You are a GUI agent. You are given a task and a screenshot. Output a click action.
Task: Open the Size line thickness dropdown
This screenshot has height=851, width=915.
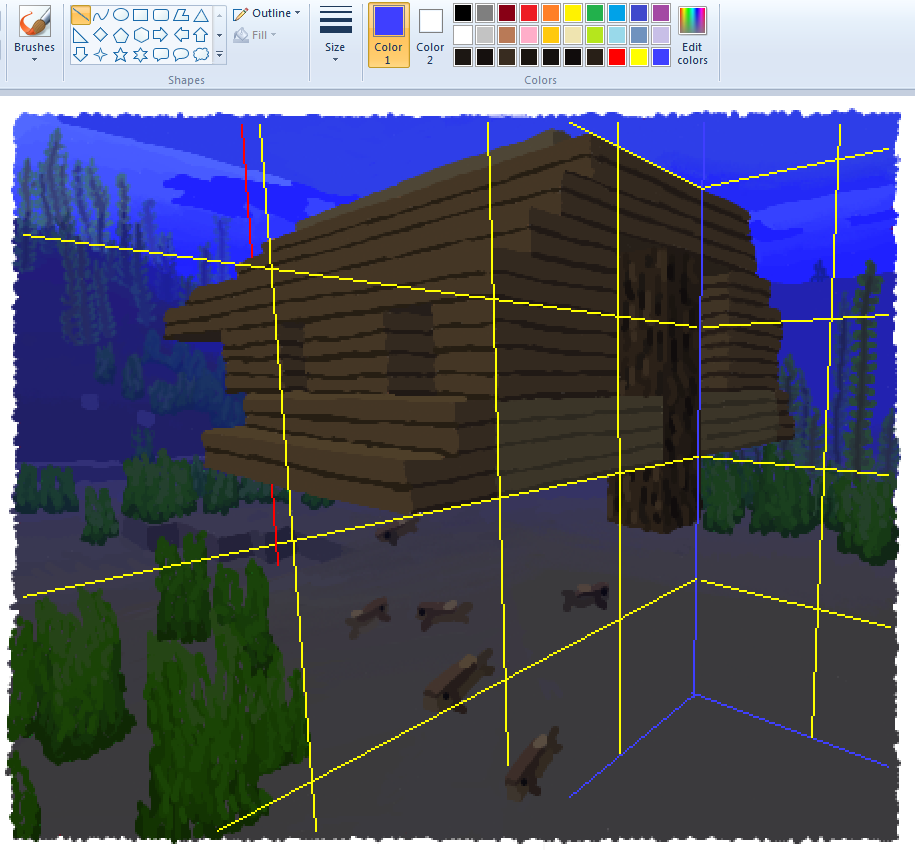(335, 34)
